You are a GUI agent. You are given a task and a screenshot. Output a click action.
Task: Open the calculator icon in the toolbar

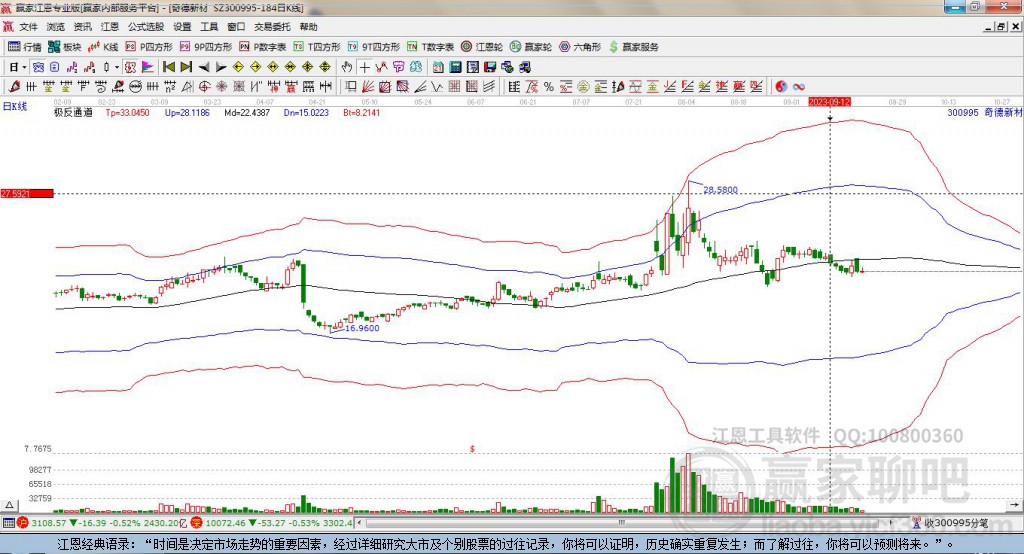pos(456,67)
